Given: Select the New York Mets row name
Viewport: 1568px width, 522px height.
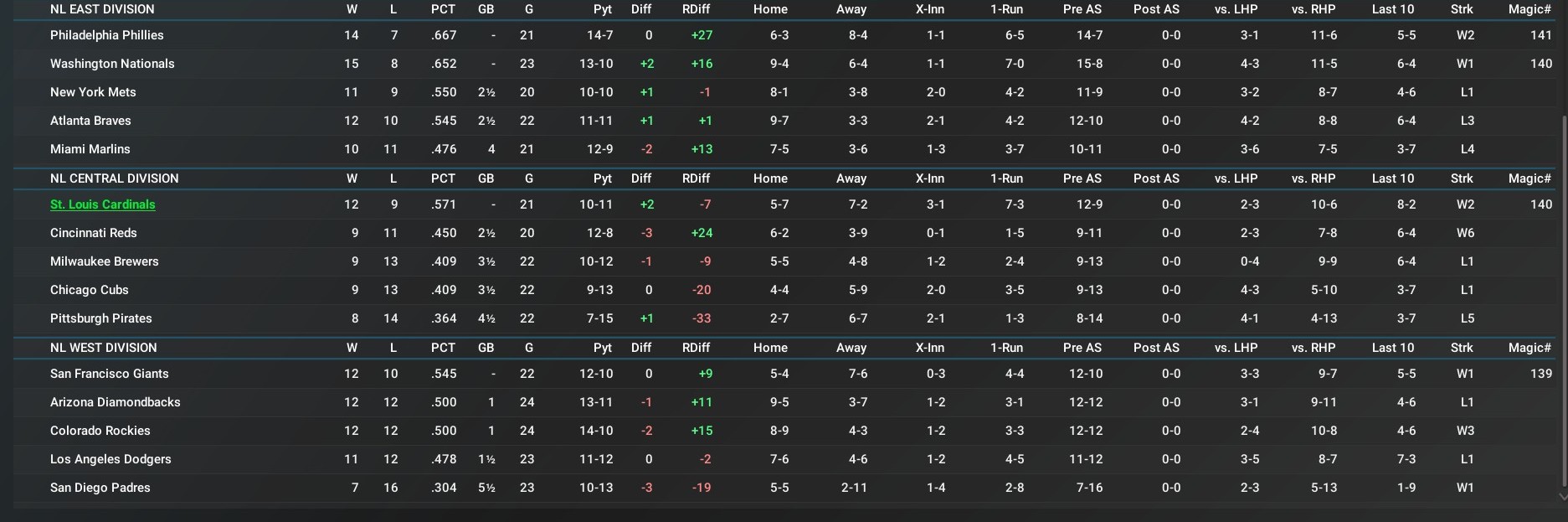Looking at the screenshot, I should pyautogui.click(x=93, y=92).
